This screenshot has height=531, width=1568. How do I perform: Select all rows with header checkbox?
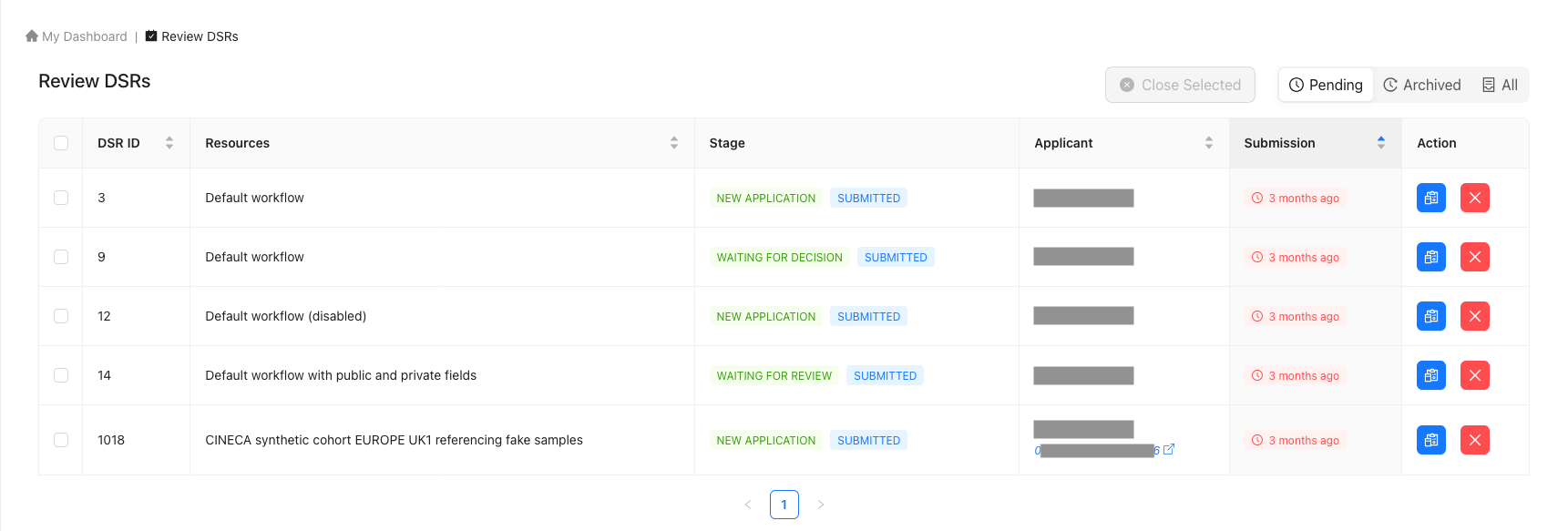tap(61, 143)
